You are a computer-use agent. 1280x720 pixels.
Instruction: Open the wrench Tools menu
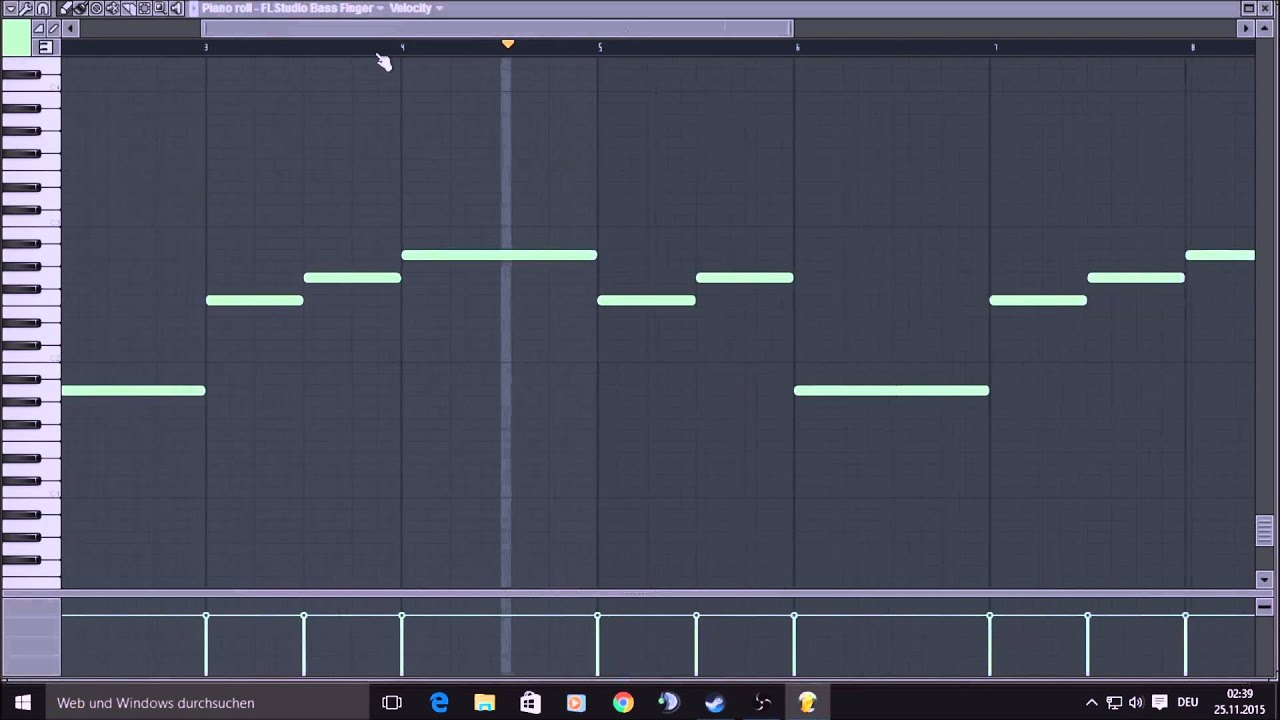pyautogui.click(x=26, y=8)
